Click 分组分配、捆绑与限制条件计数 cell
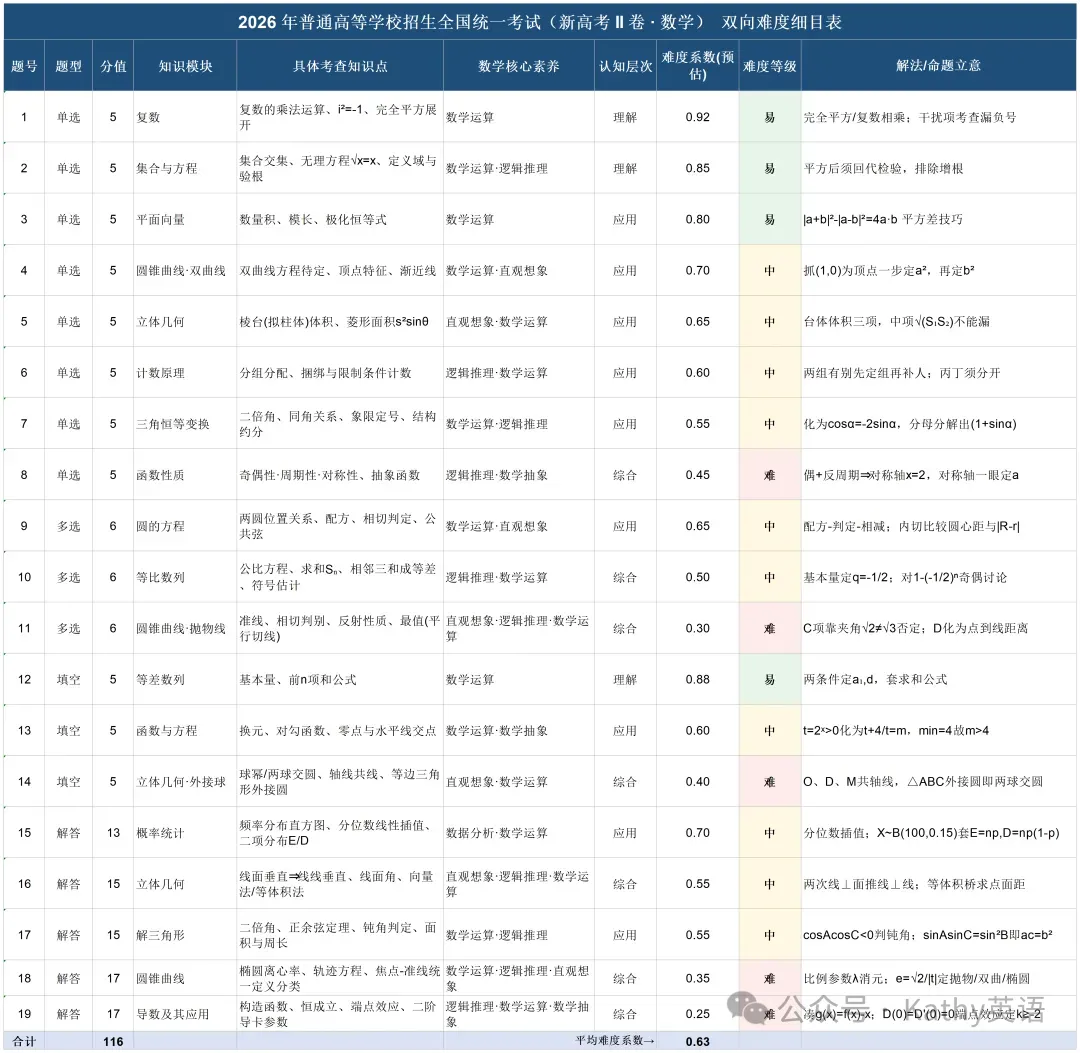The image size is (1080, 1053). point(340,373)
